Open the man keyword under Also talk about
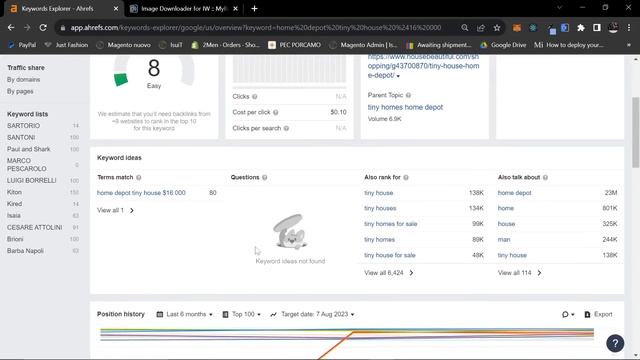 tap(504, 240)
